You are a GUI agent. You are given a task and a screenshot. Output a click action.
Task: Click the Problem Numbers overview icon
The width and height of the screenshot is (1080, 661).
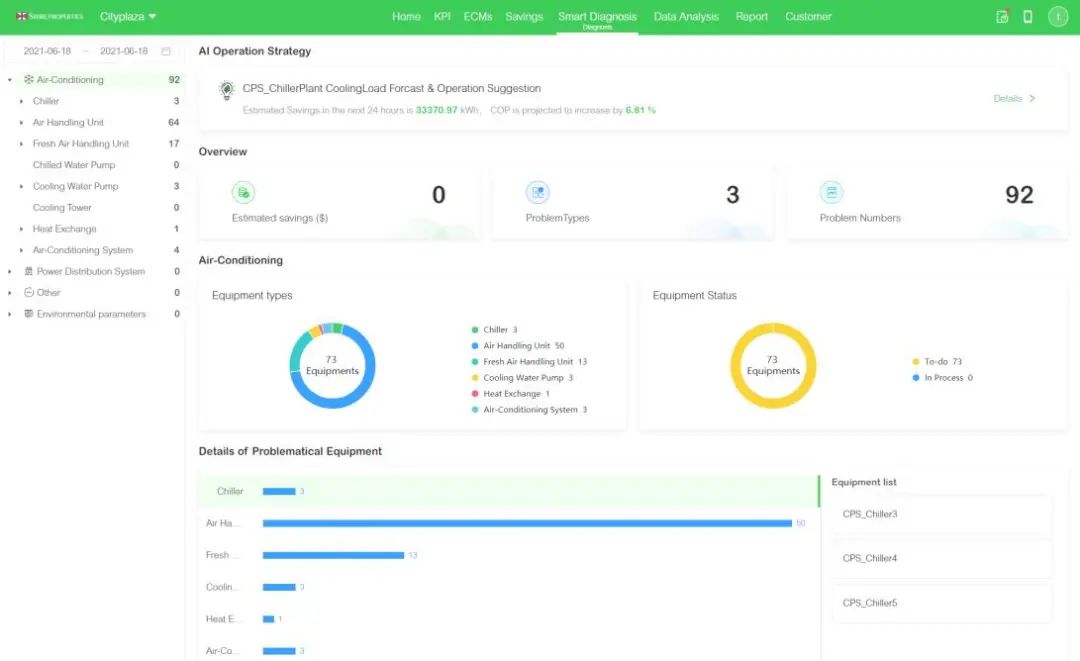pyautogui.click(x=831, y=193)
